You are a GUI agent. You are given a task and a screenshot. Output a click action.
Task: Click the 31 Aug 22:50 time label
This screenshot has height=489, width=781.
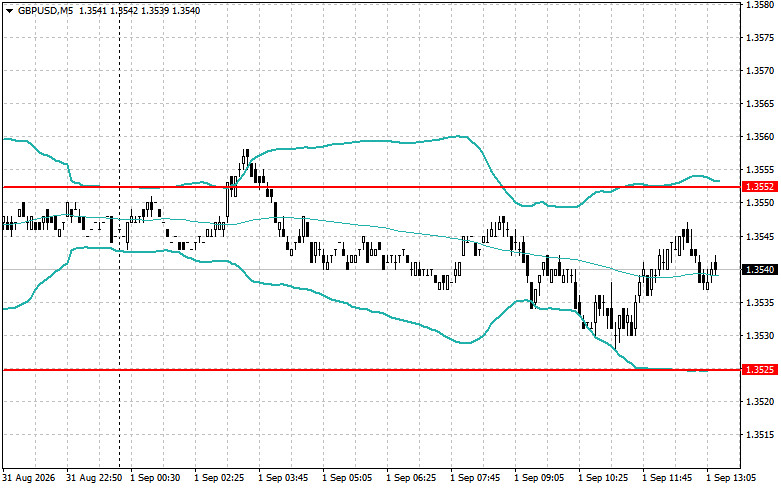[94, 478]
